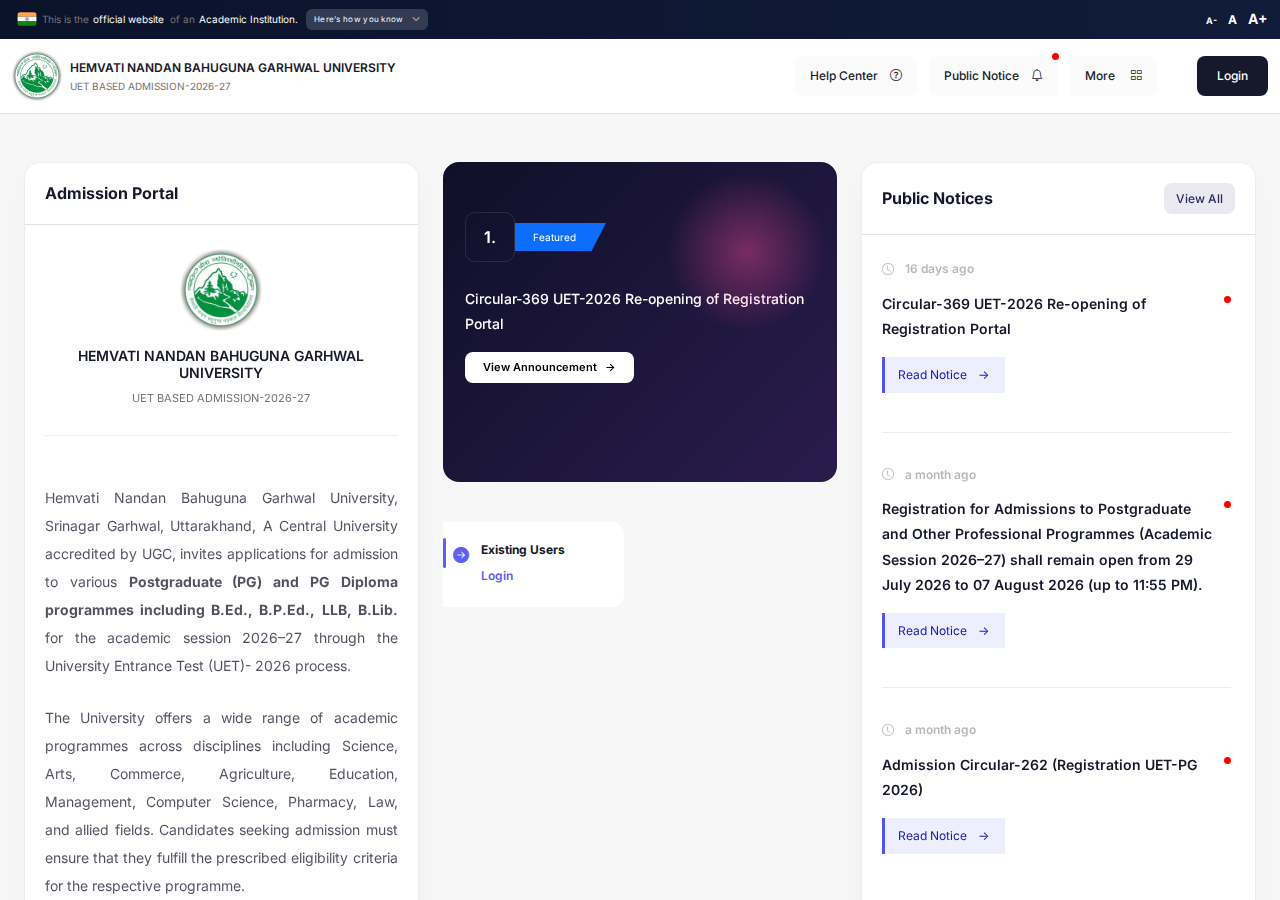This screenshot has height=900, width=1280.
Task: Click the "Academic Institution." text in the top bar
Action: tap(248, 20)
